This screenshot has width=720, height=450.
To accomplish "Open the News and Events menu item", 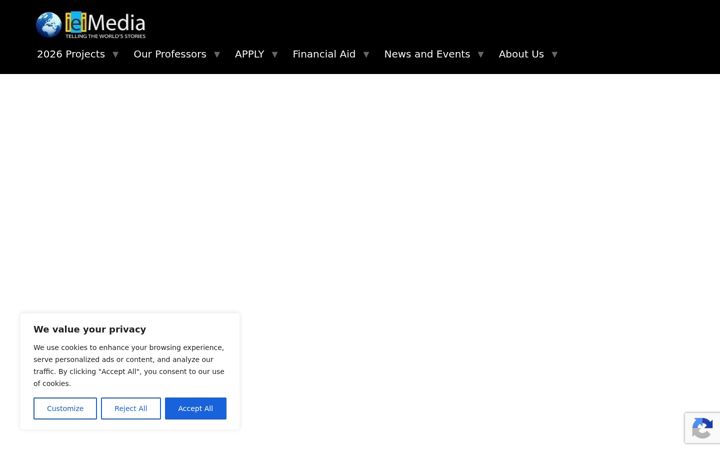I will [427, 54].
